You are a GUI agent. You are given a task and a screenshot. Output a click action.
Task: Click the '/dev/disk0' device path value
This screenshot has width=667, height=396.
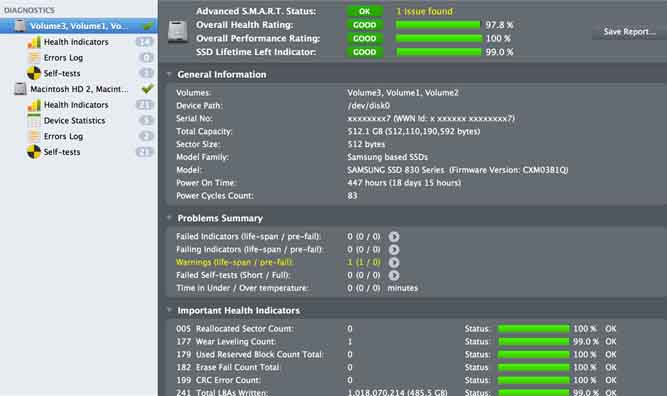pos(368,105)
